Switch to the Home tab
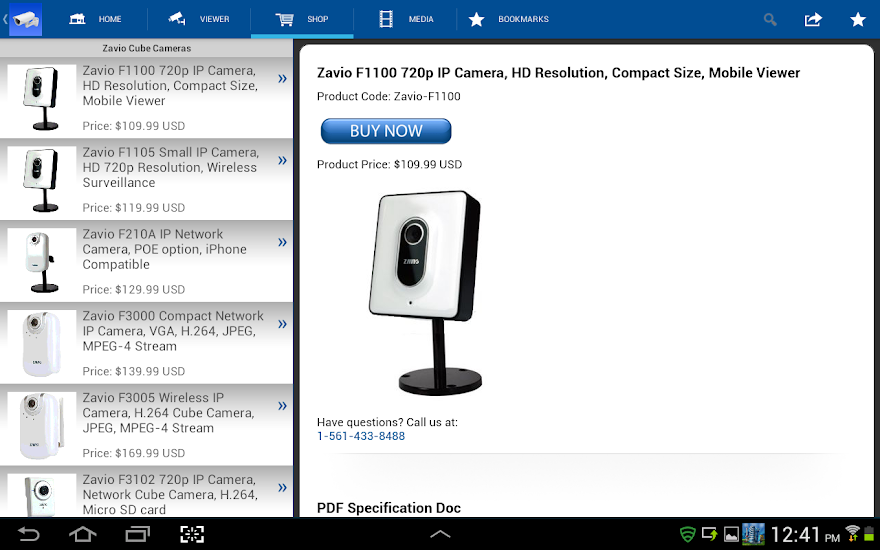The height and width of the screenshot is (550, 880). click(x=95, y=19)
